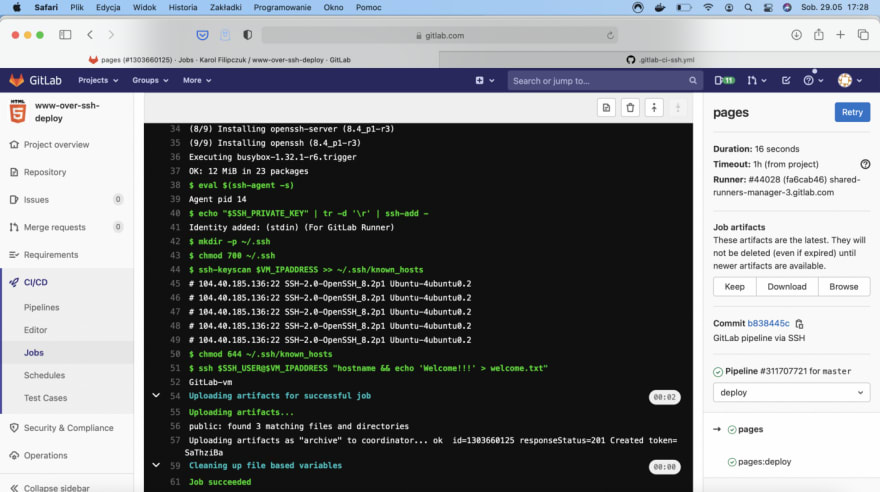Click the search magnifier in GitLab search

(x=693, y=81)
